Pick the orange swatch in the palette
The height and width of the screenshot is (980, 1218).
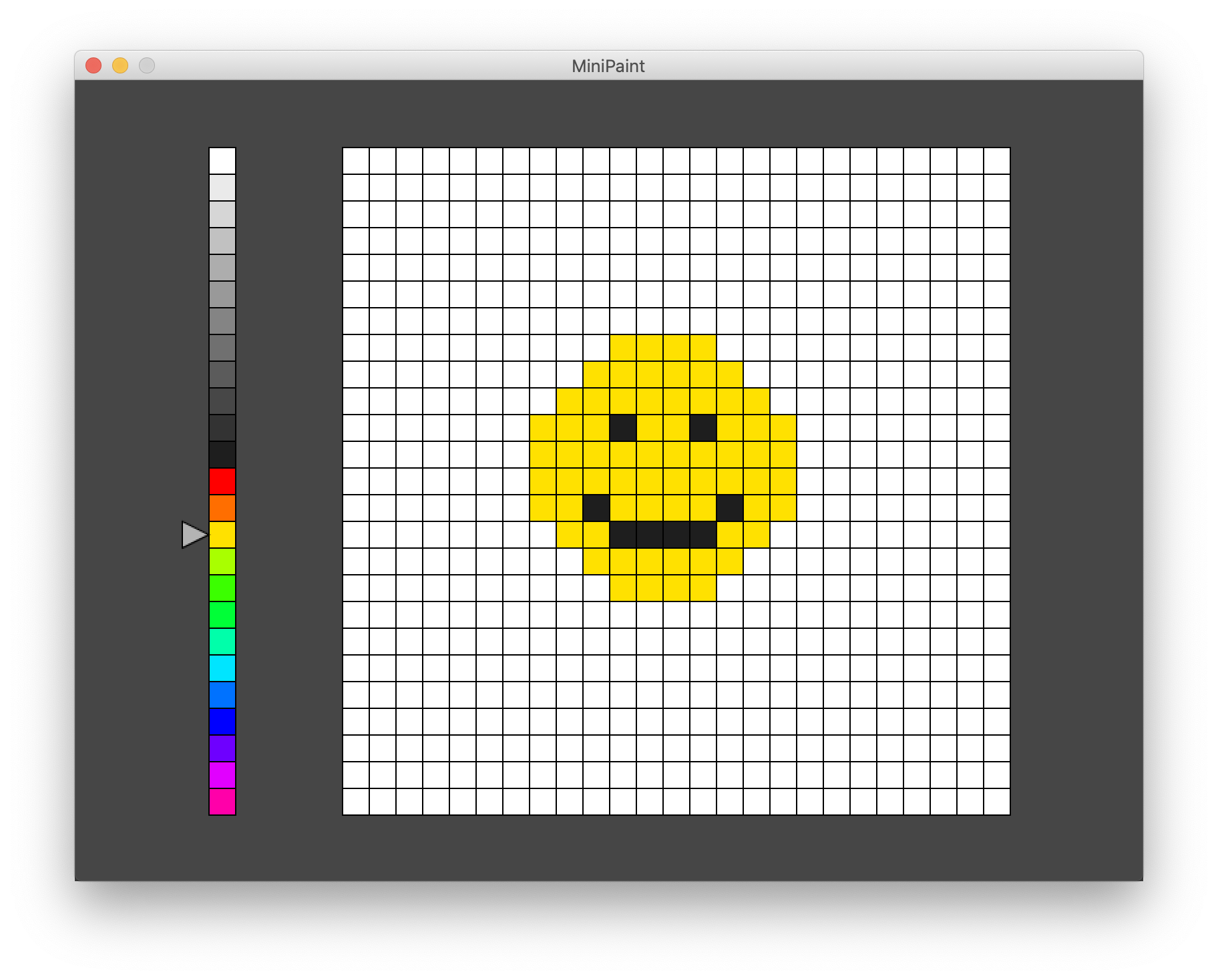222,508
